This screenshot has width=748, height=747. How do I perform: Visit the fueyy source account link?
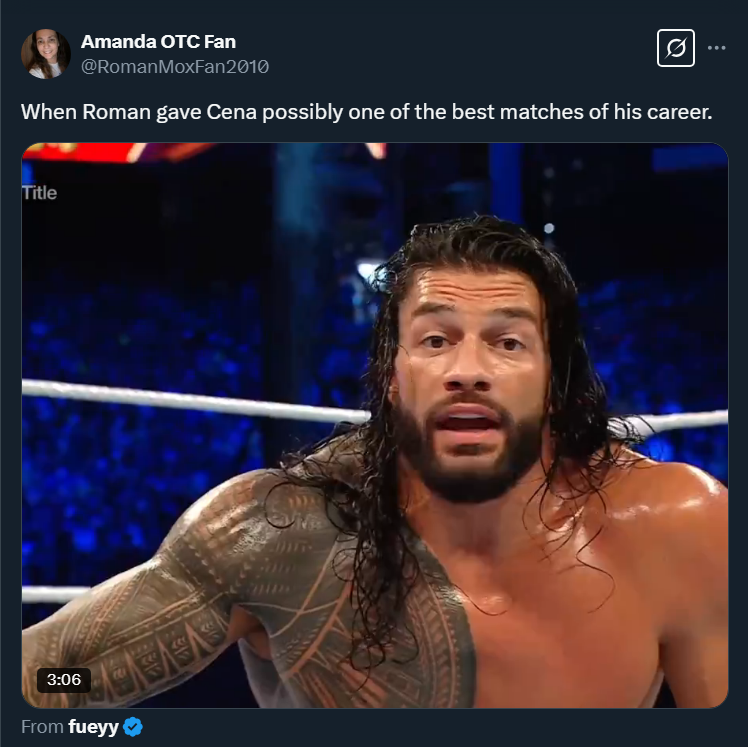[94, 727]
